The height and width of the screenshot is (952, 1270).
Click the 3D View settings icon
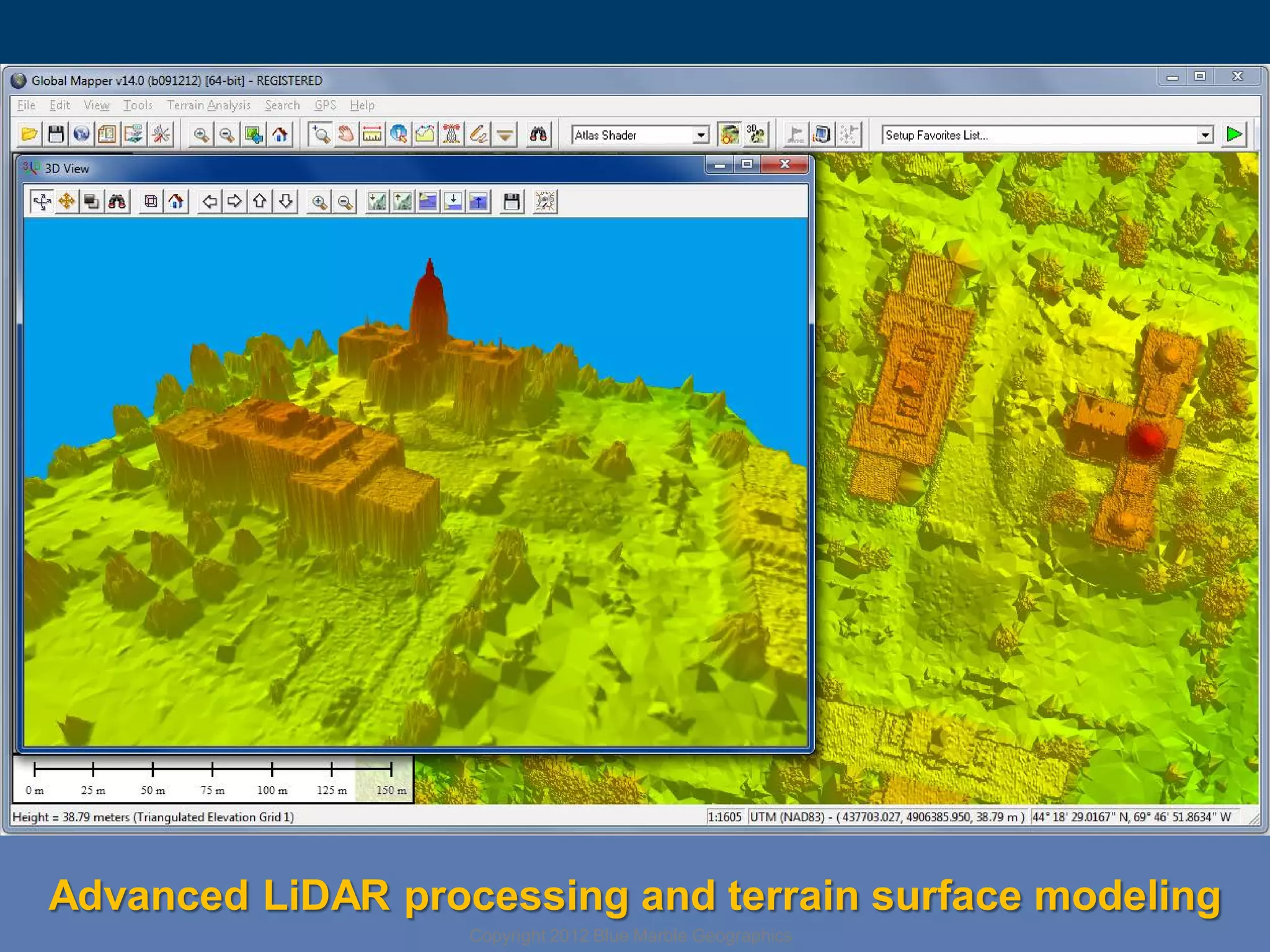[545, 201]
